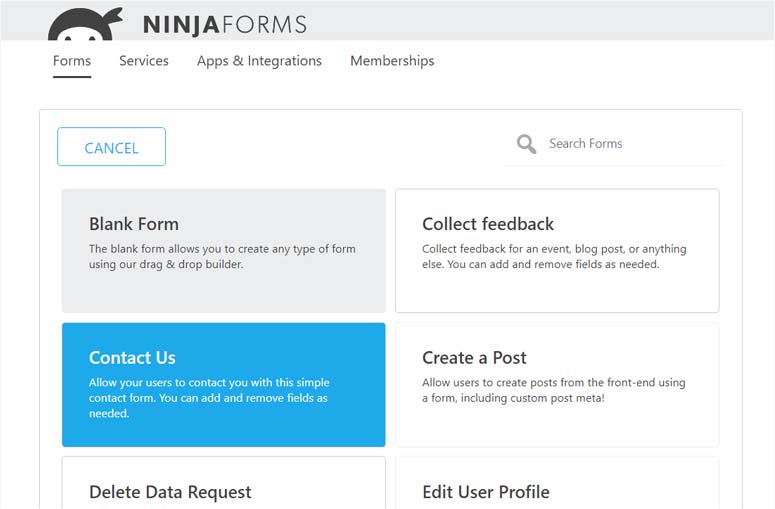Open the Forms tab
The width and height of the screenshot is (775, 509).
pyautogui.click(x=72, y=61)
